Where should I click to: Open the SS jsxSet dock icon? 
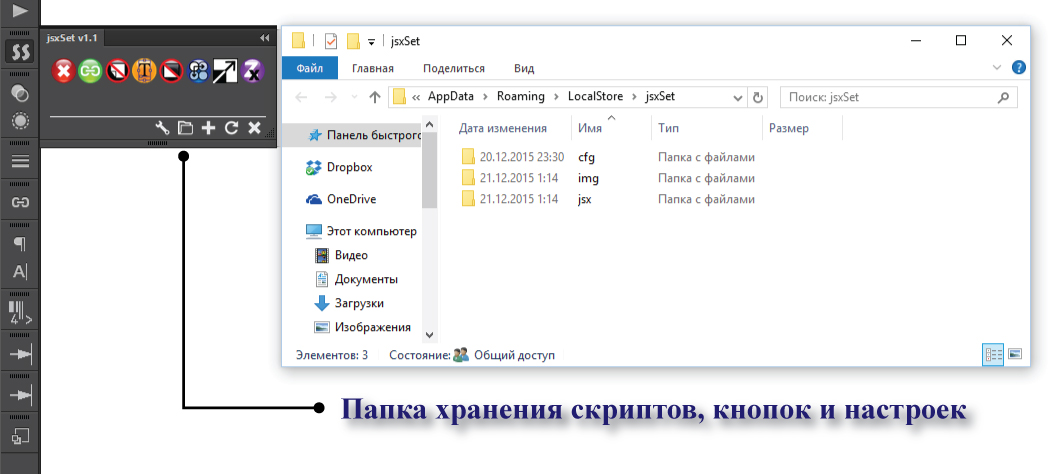(21, 52)
